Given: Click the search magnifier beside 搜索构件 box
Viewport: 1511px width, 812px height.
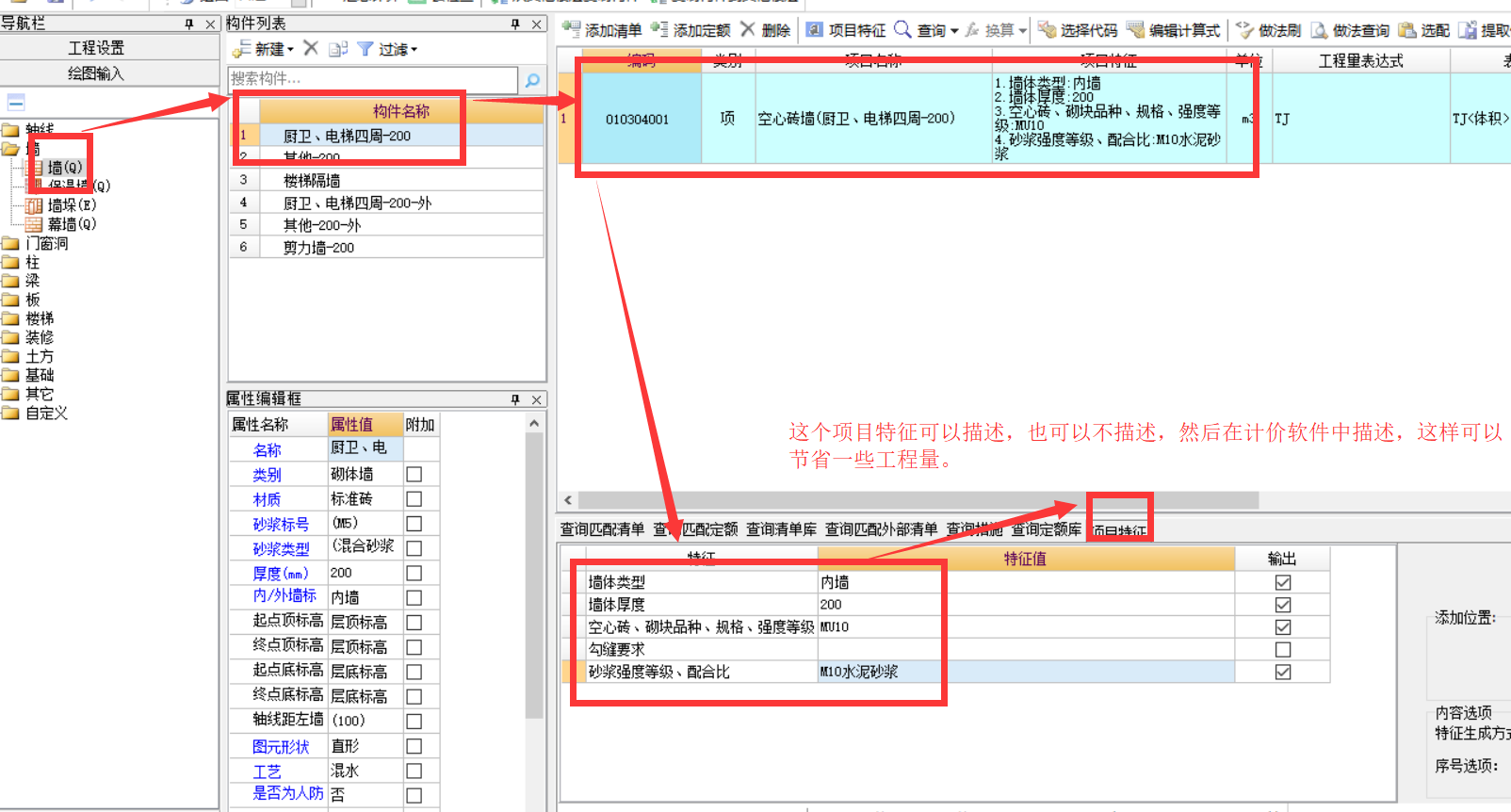Looking at the screenshot, I should coord(532,80).
